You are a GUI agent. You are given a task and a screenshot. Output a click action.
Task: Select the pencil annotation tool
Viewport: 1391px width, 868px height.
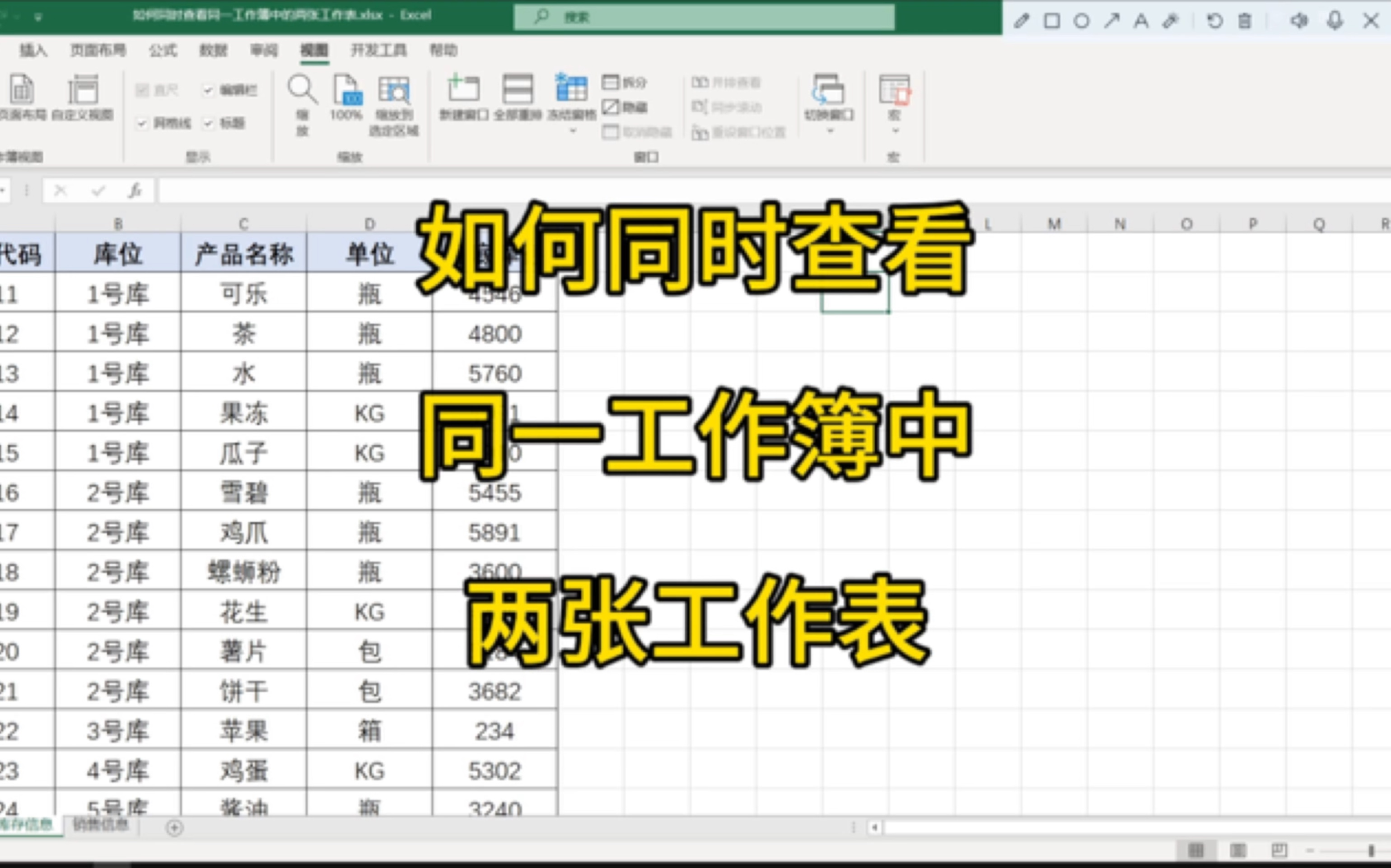tap(1021, 22)
